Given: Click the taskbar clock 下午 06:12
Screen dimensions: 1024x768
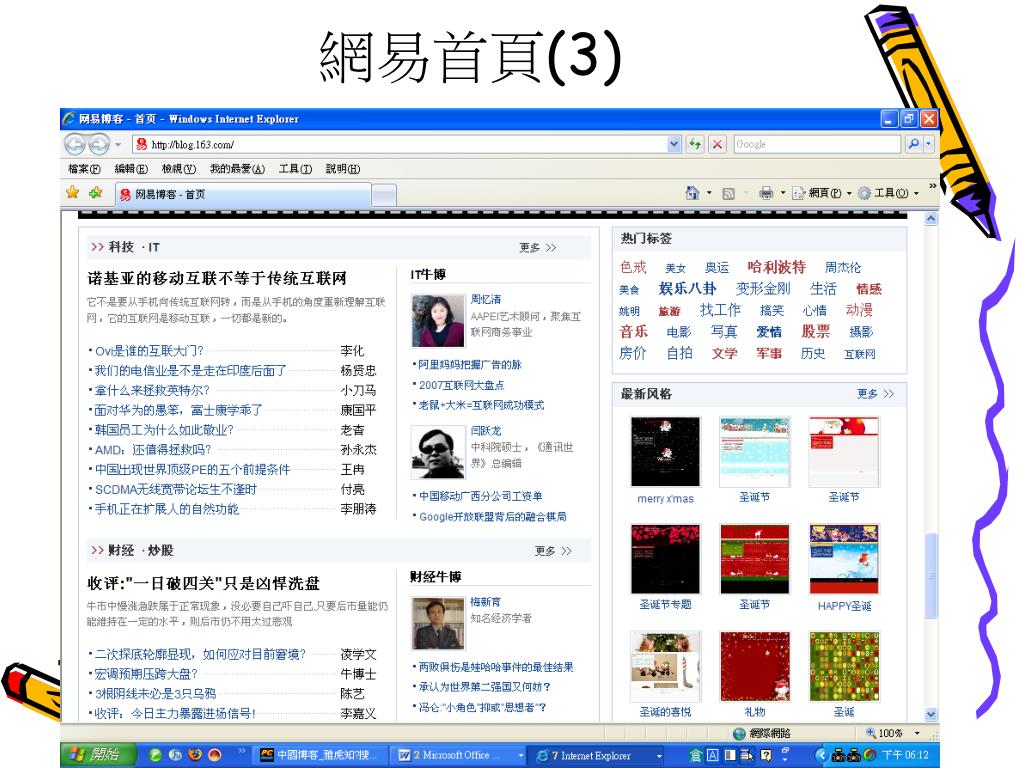Looking at the screenshot, I should [905, 755].
